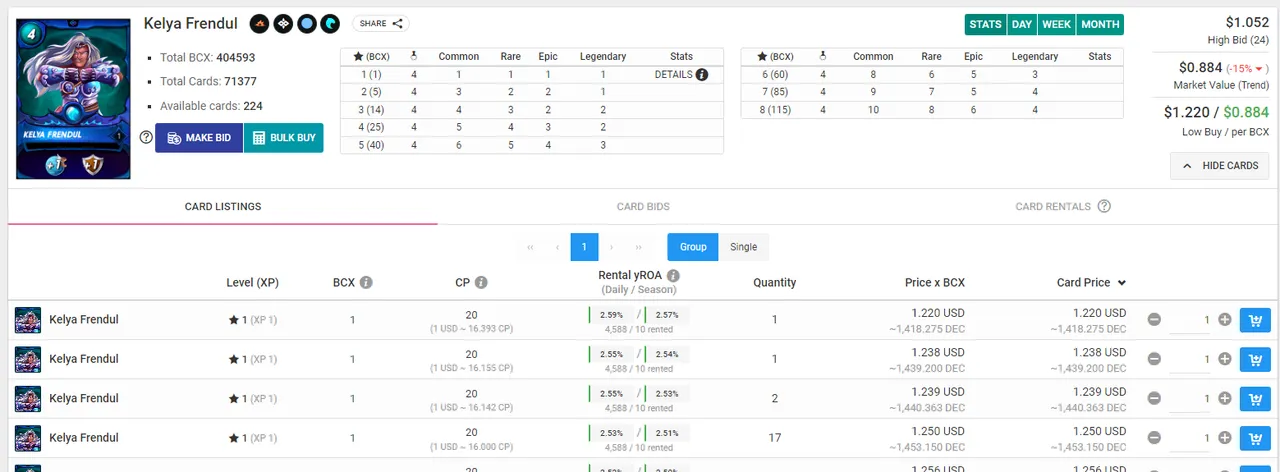Click the flame edition icon beside Kelya Frendul
The height and width of the screenshot is (472, 1280).
[x=258, y=23]
